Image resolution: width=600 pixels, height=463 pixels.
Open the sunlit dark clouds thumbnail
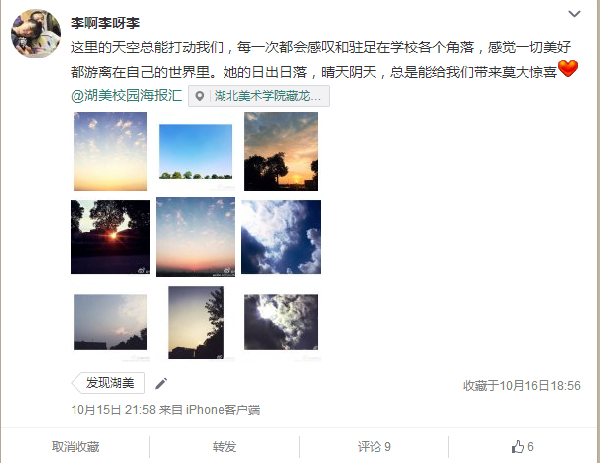(x=281, y=322)
